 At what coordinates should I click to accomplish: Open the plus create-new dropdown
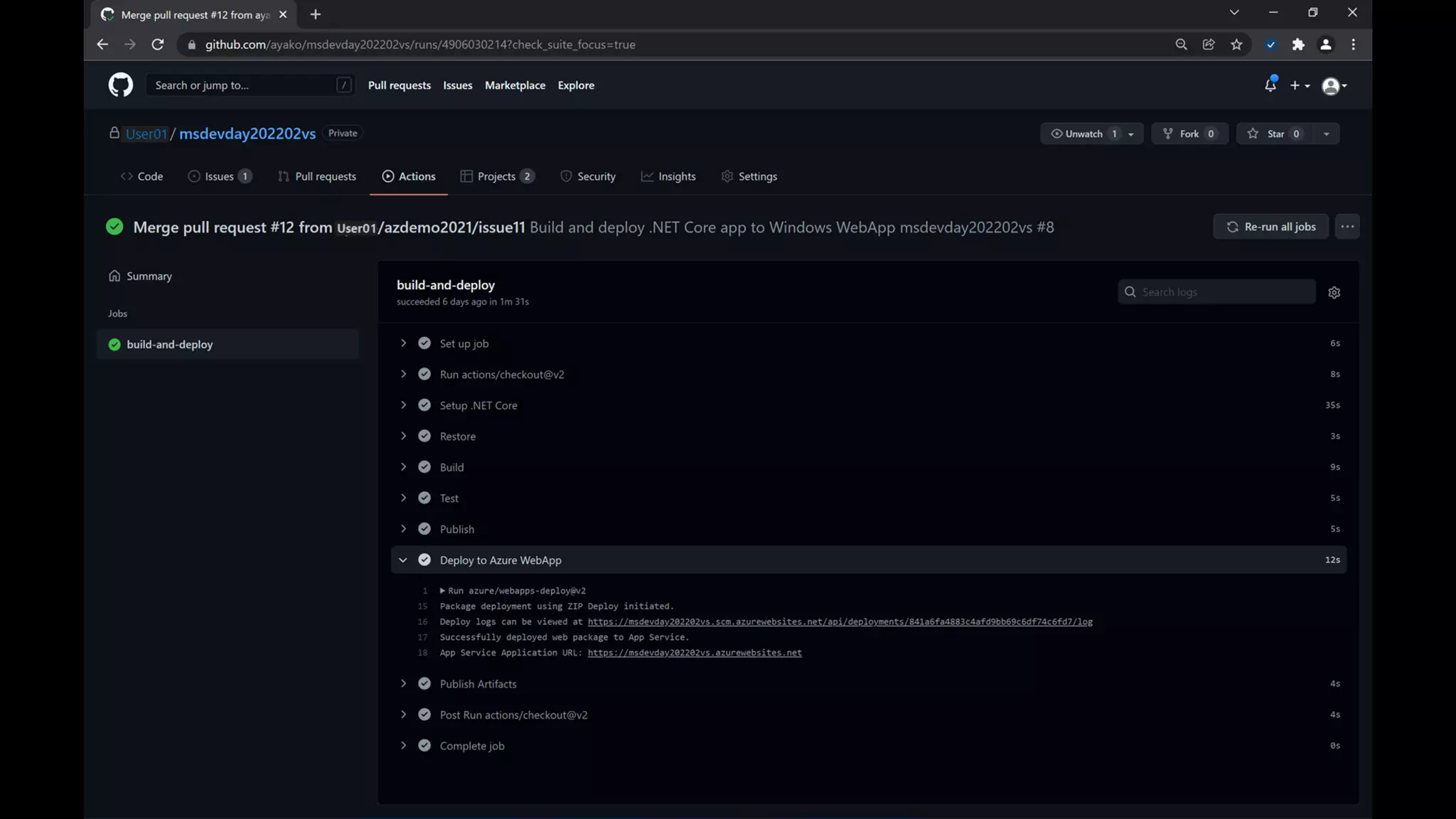1299,85
